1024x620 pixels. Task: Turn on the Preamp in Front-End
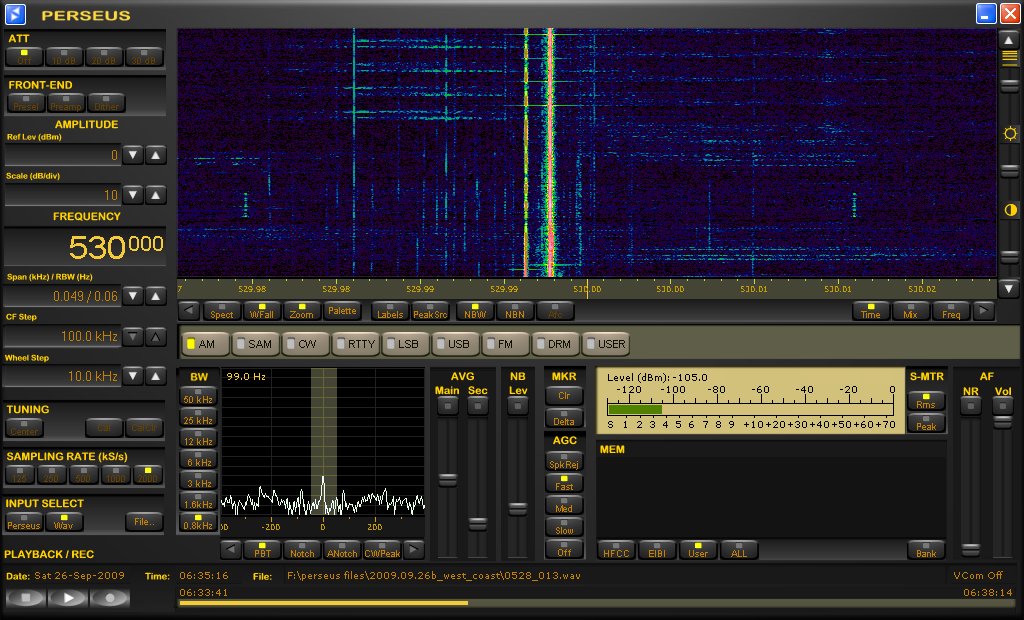click(66, 103)
